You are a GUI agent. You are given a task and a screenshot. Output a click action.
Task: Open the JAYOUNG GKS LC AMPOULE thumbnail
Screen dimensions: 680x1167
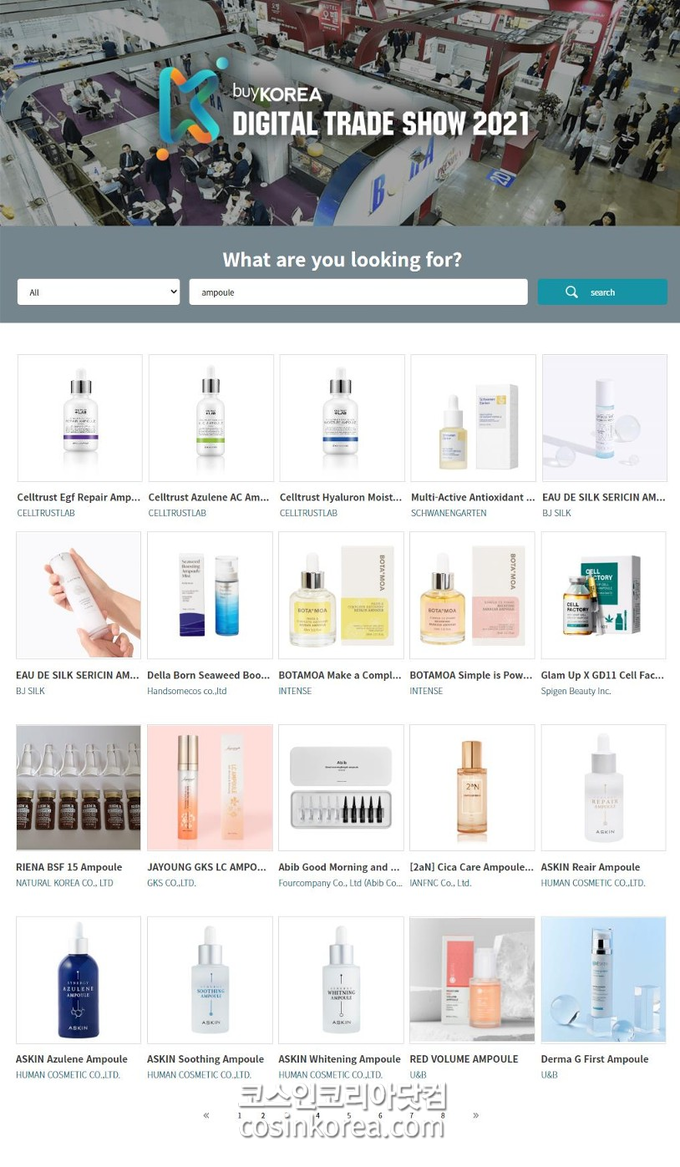click(x=210, y=787)
